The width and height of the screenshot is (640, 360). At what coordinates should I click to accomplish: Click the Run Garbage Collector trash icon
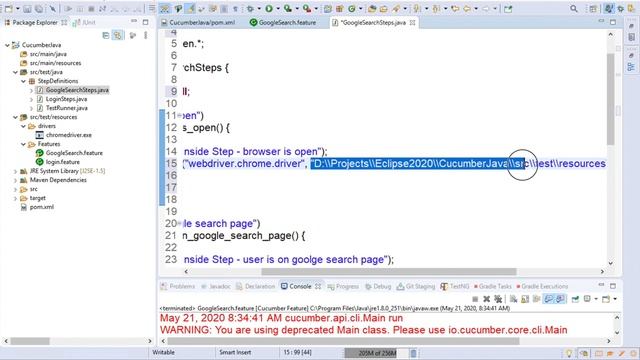413,353
